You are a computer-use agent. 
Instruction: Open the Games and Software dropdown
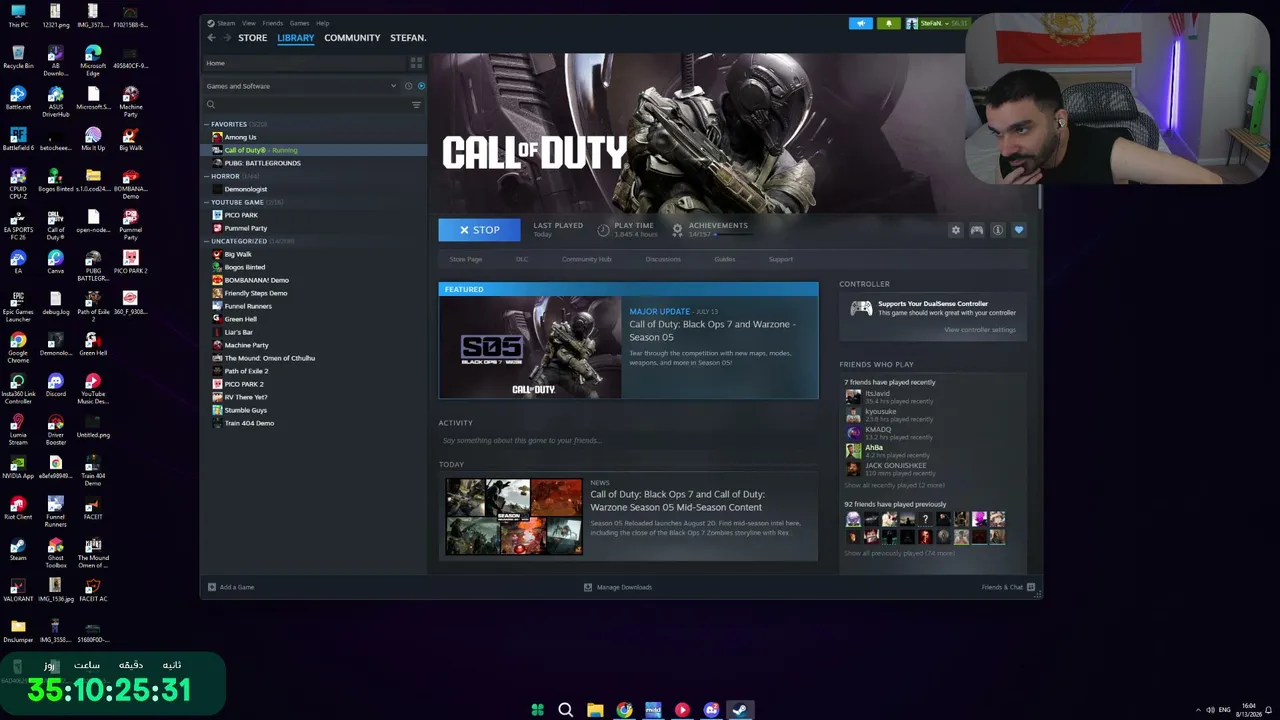click(x=300, y=86)
